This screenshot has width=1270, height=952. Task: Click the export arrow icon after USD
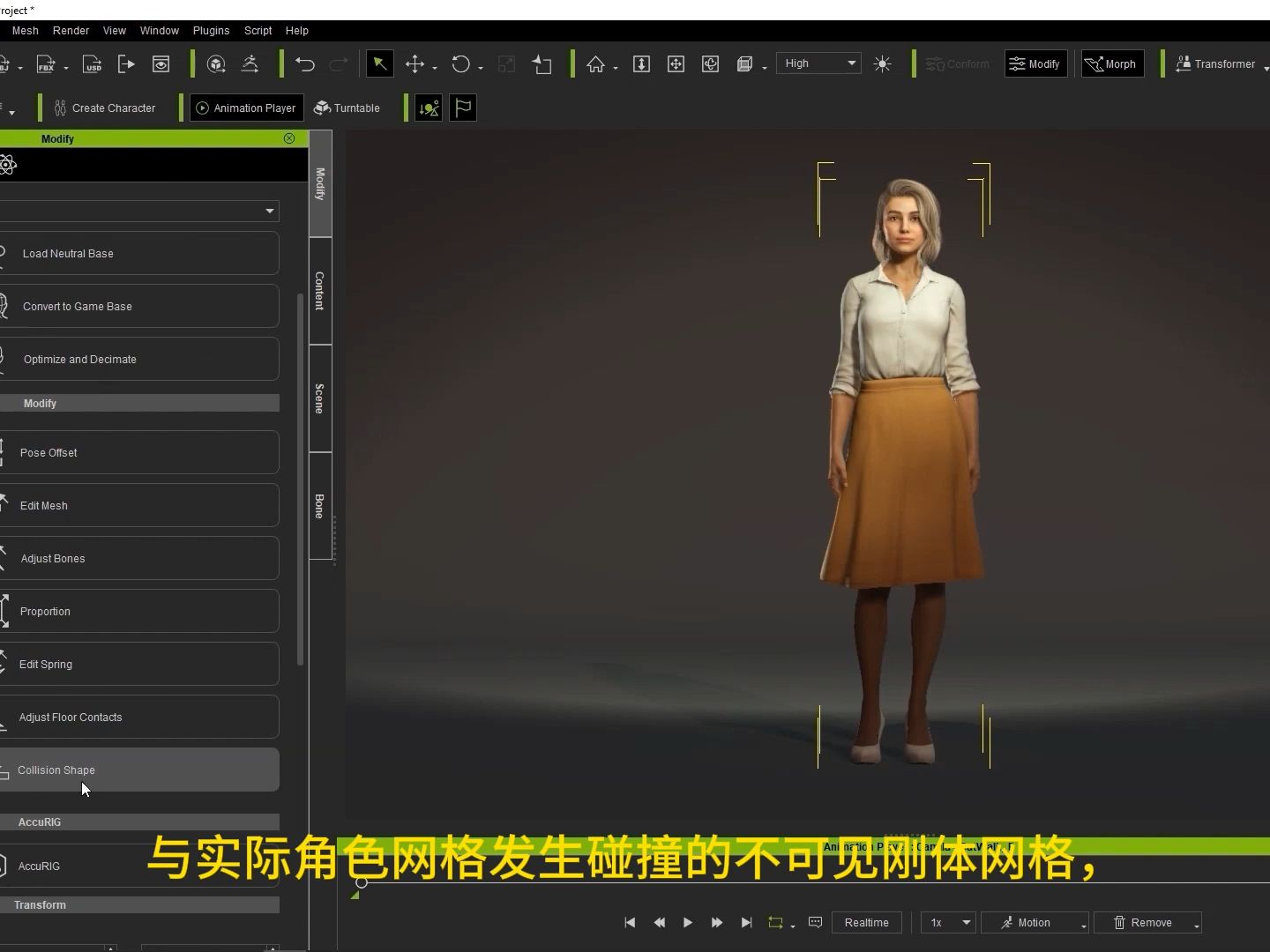click(126, 64)
